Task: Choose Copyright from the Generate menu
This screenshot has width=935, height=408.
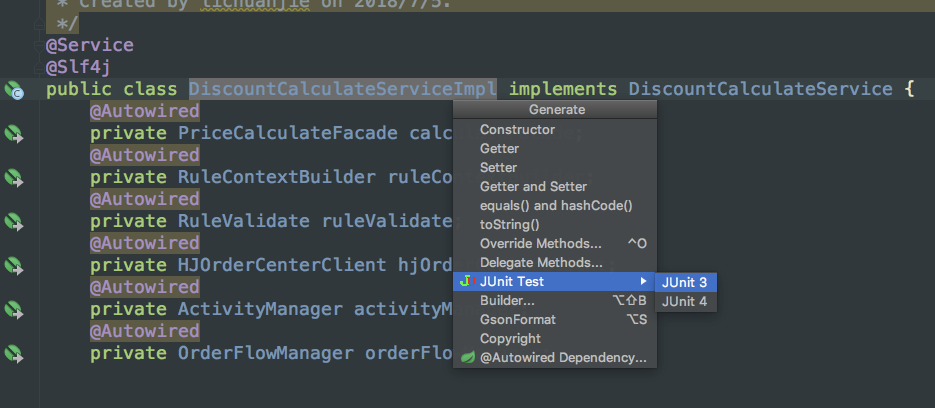Action: point(555,339)
